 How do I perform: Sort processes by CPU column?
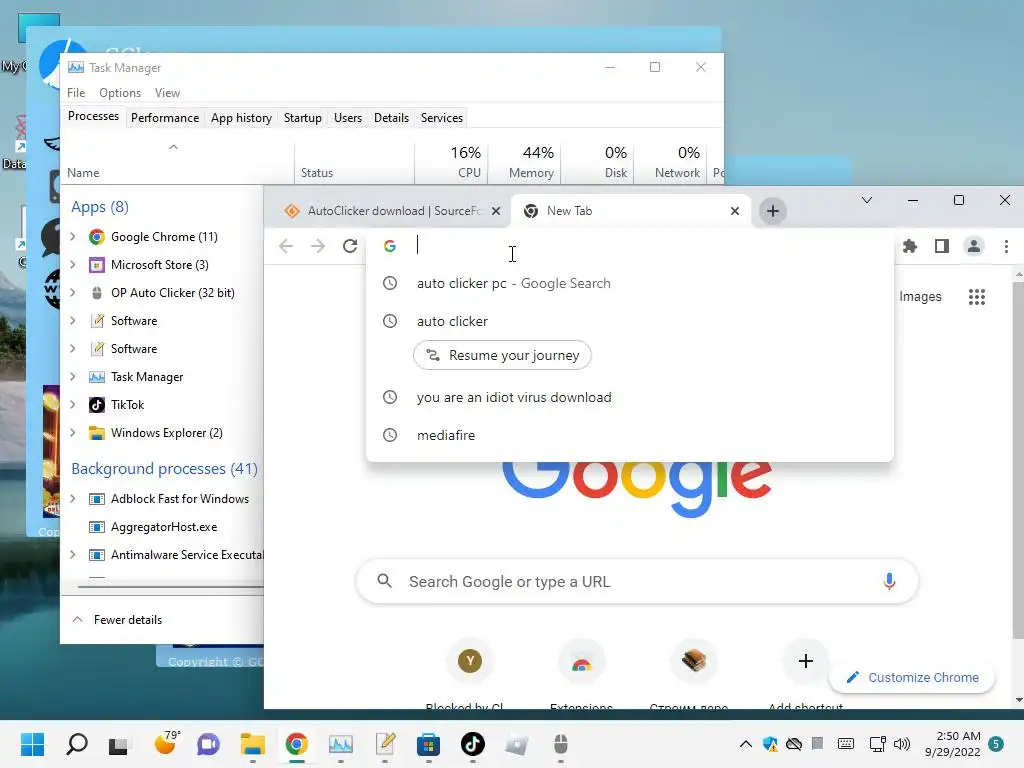451,162
